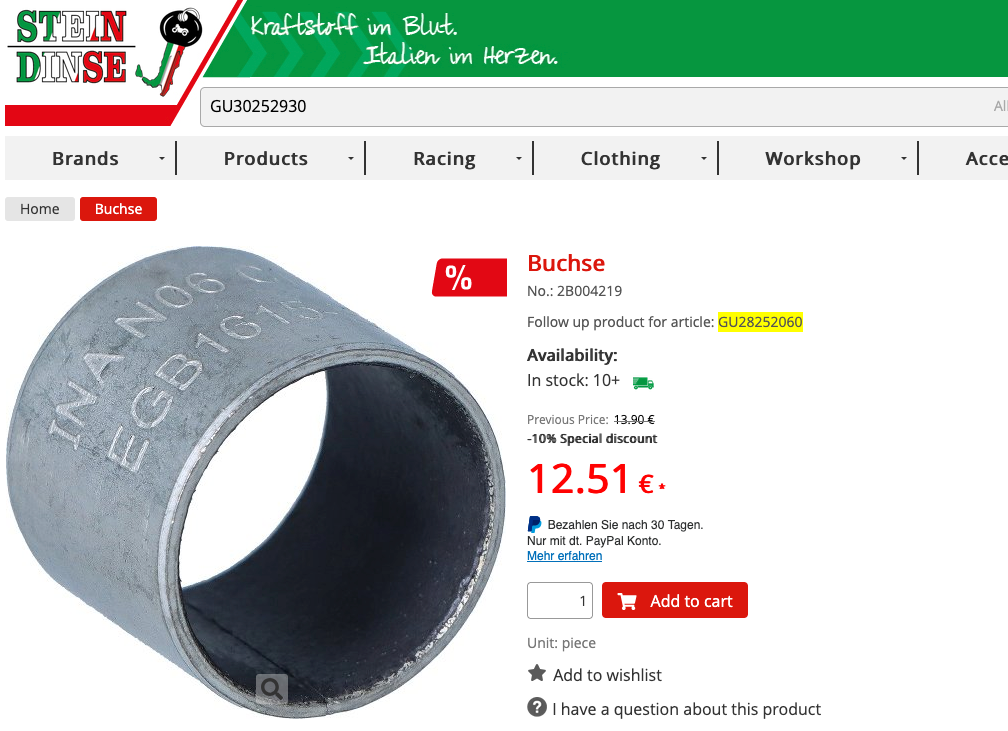Click the quantity input field
Image resolution: width=1008 pixels, height=731 pixels.
pyautogui.click(x=560, y=600)
